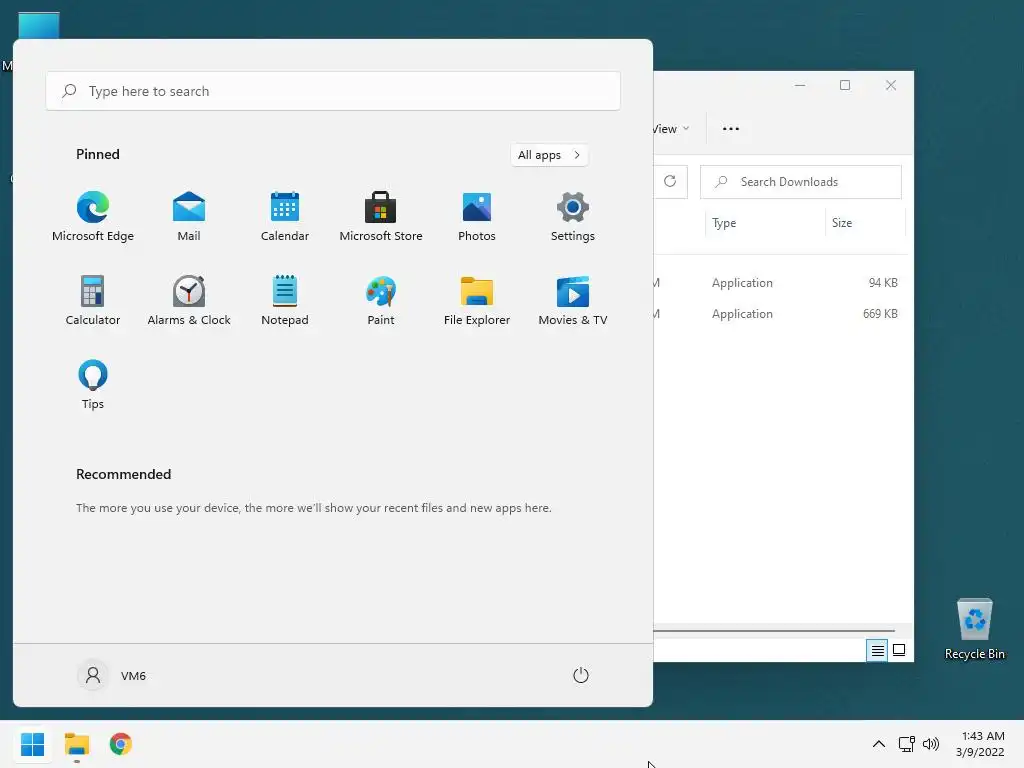Switch File Explorer to details view
Screen dimensions: 1024x768
pos(877,650)
